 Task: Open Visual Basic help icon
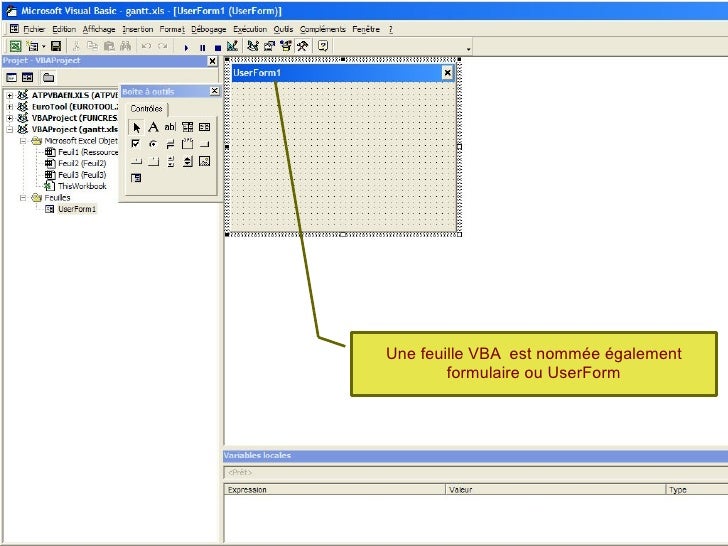click(323, 46)
